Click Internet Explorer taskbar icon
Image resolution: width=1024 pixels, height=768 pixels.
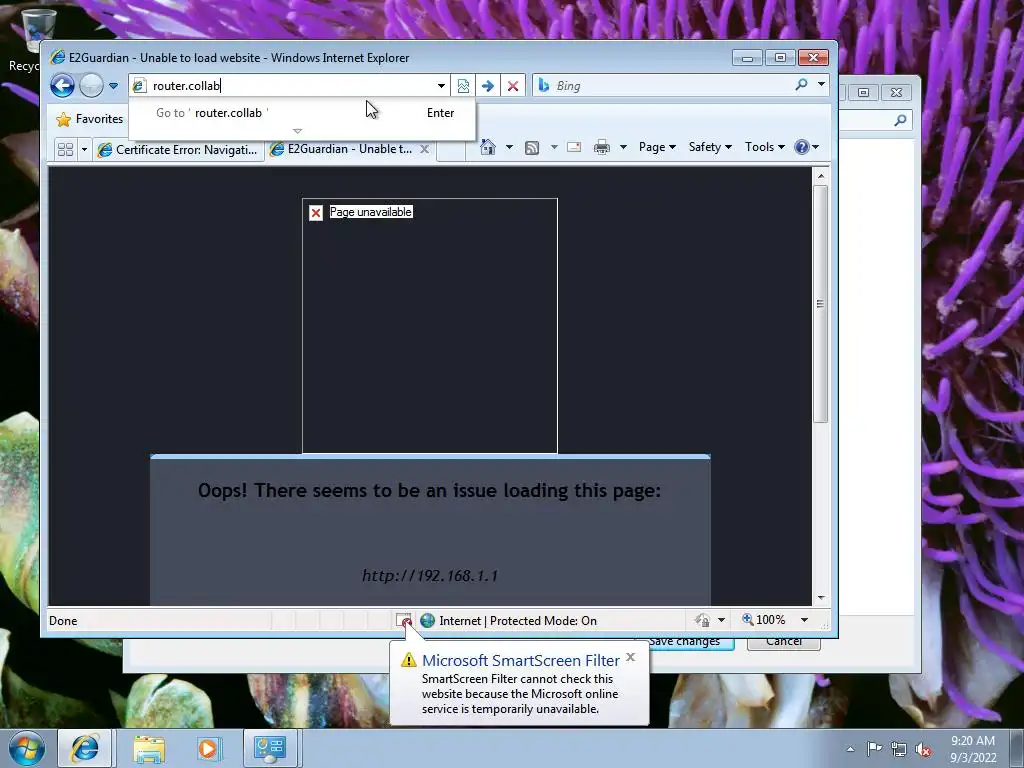85,748
